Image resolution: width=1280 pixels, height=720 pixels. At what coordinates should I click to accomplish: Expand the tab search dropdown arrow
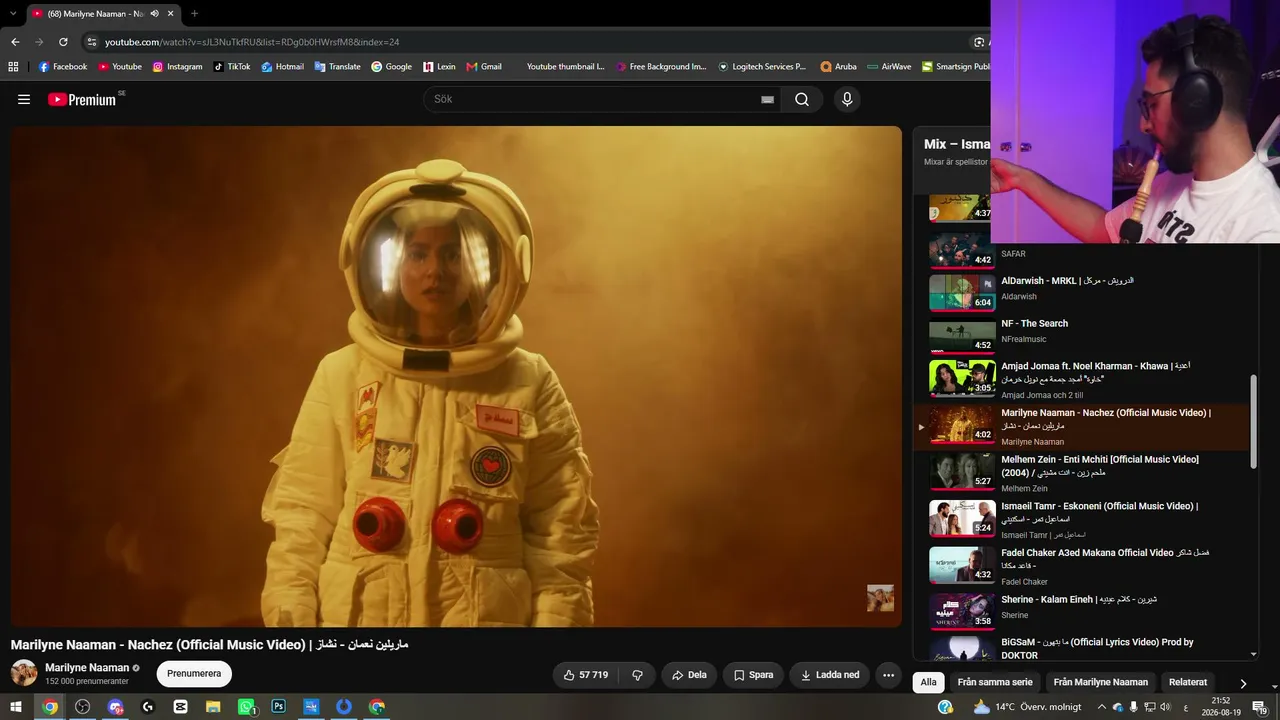click(x=13, y=14)
